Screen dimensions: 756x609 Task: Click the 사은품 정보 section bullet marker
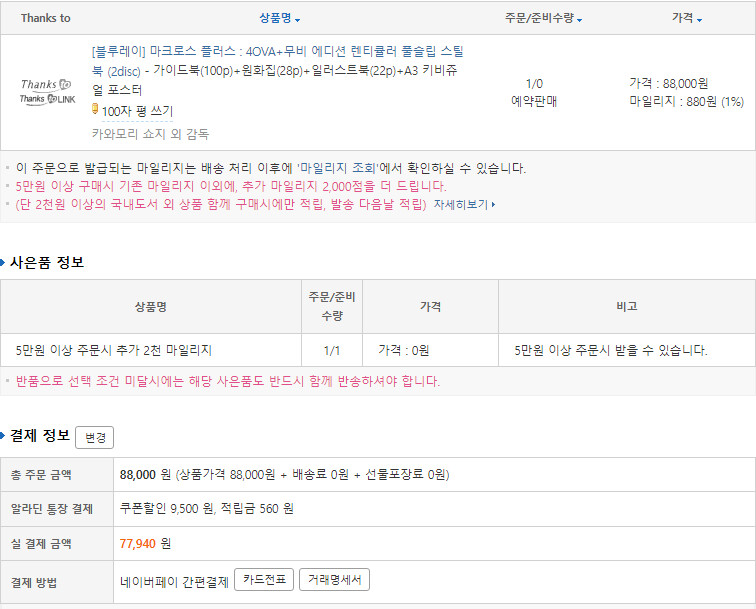4,262
